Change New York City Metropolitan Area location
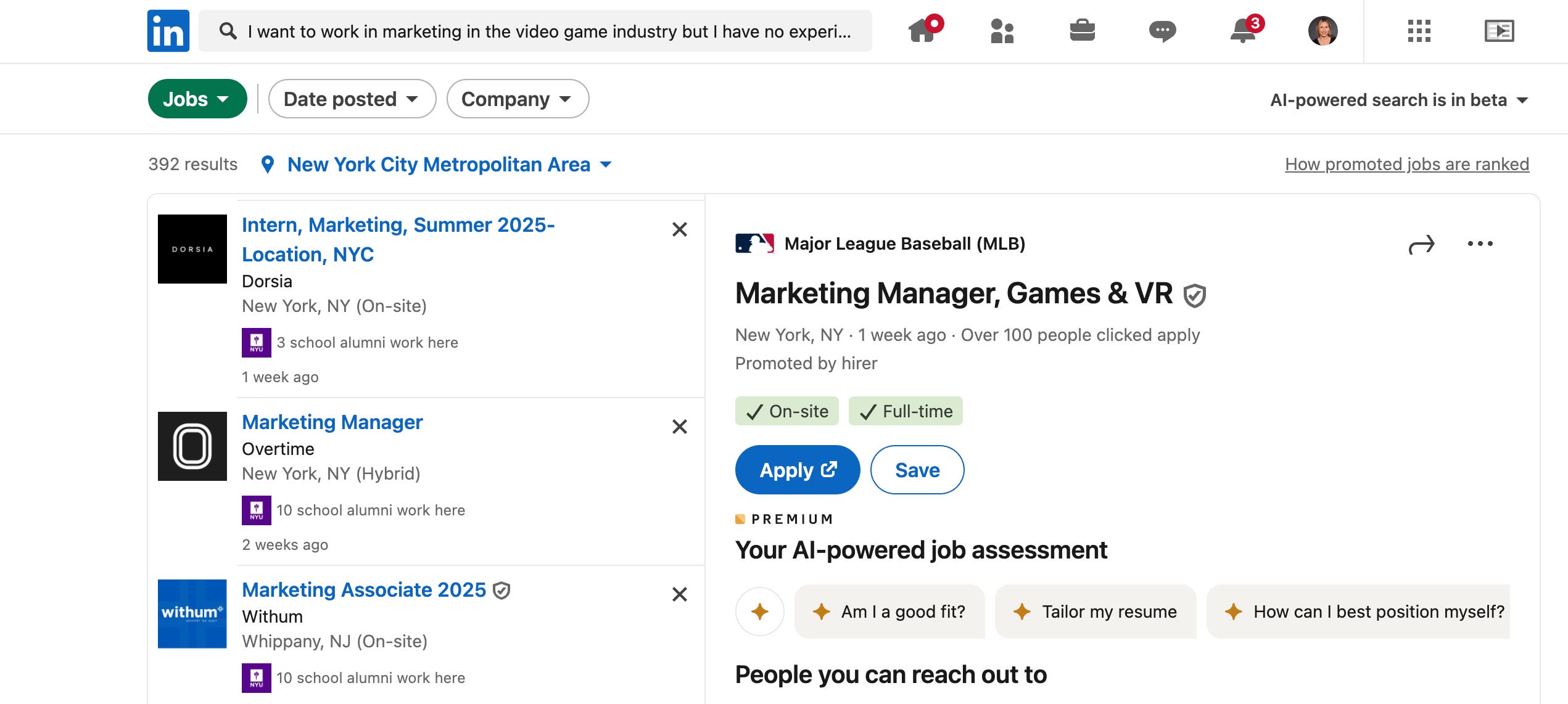Screen dimensions: 1568x704 pos(450,165)
